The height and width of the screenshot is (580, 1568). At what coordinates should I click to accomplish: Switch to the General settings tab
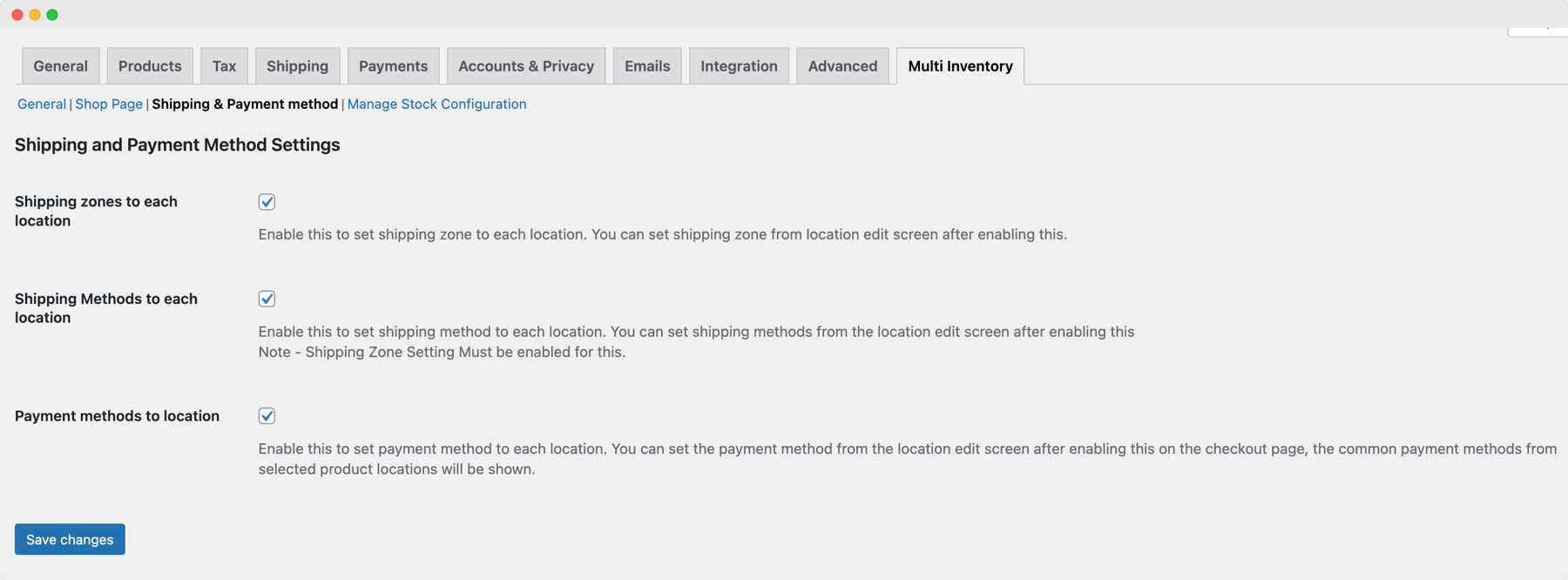pos(59,65)
